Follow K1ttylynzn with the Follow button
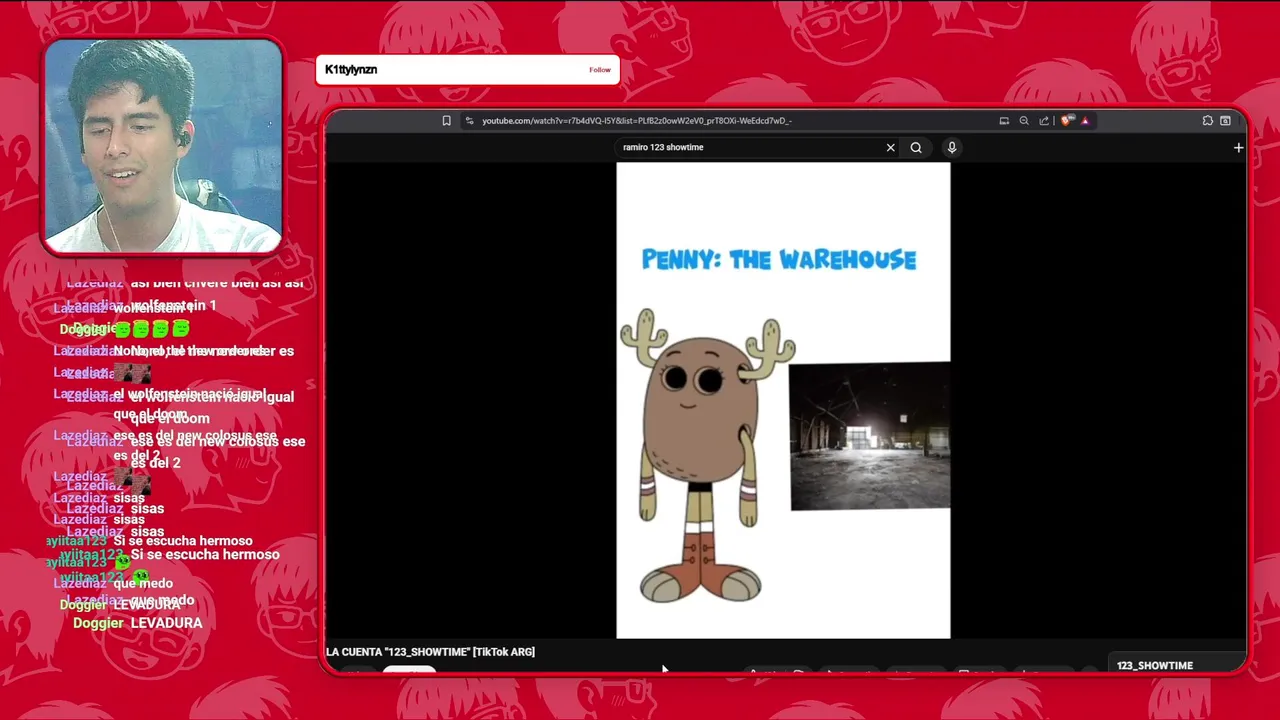The height and width of the screenshot is (720, 1280). click(x=600, y=70)
